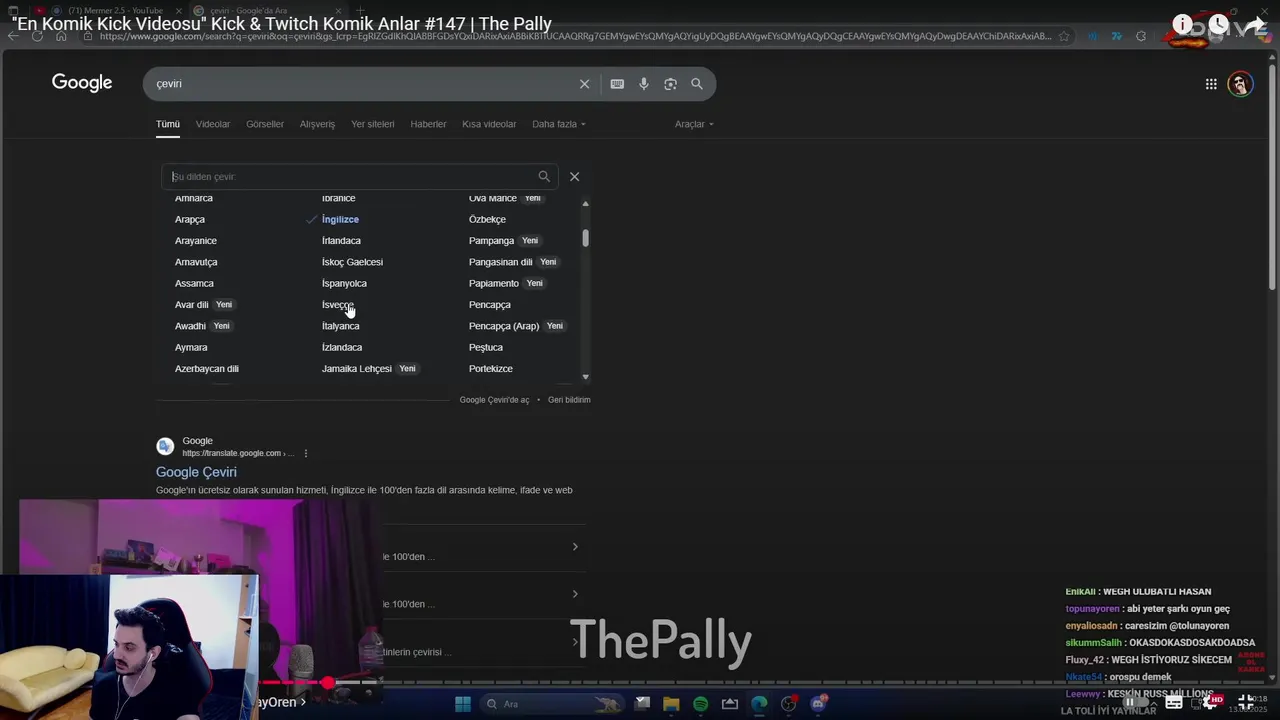Select İsveççe language
1280x720 pixels.
tap(338, 305)
